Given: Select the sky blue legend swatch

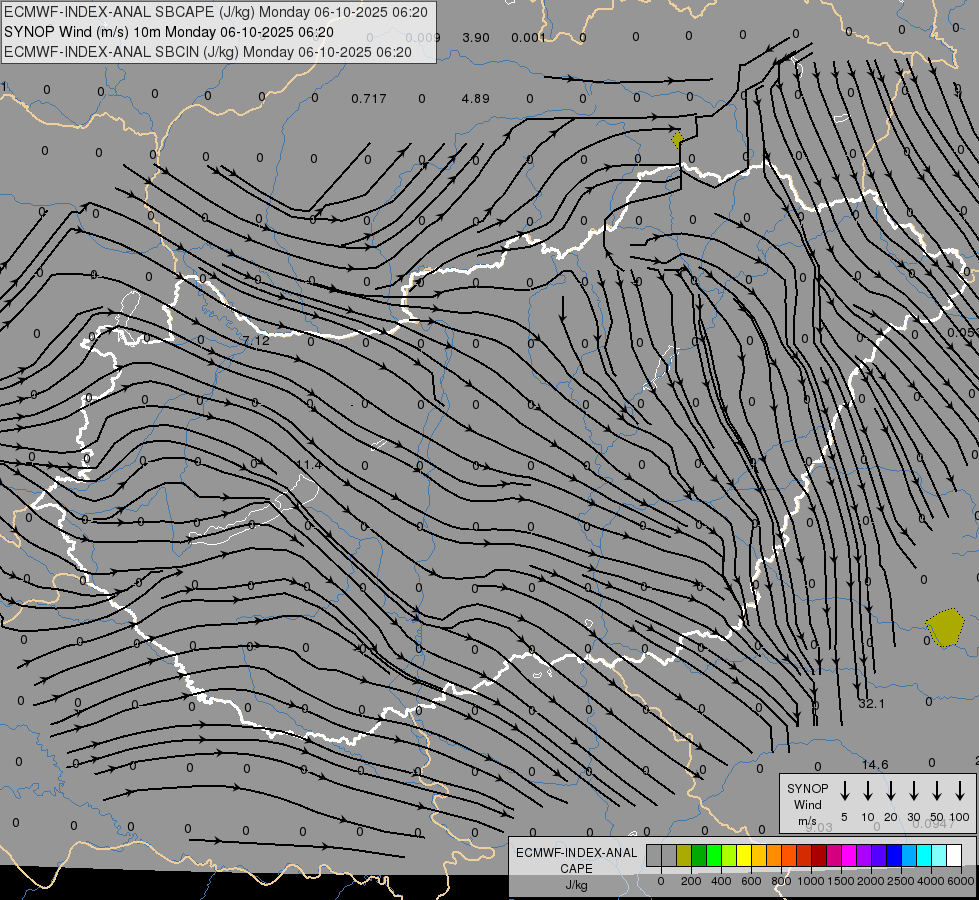Looking at the screenshot, I should [x=908, y=856].
